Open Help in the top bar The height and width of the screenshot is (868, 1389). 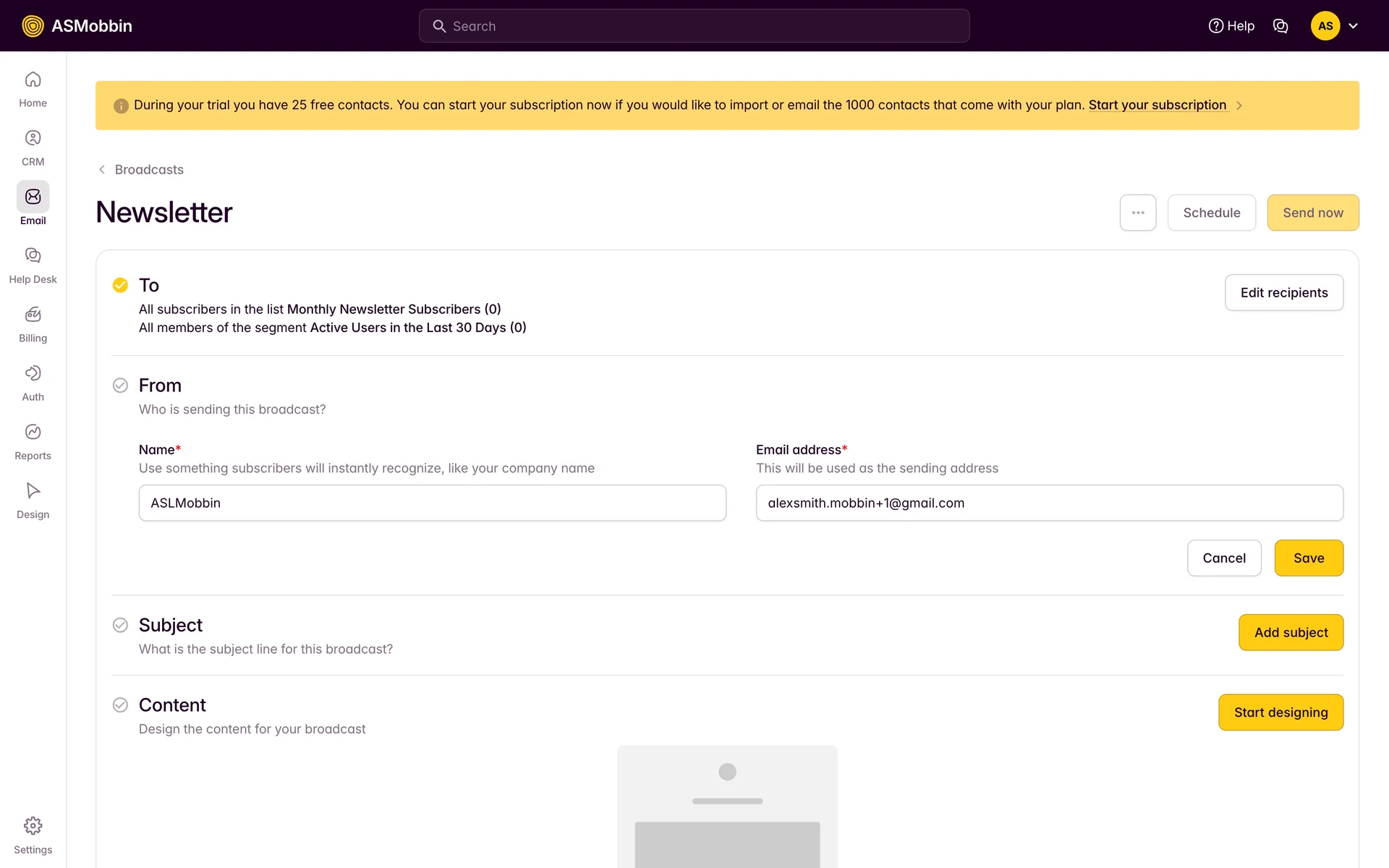(1231, 26)
